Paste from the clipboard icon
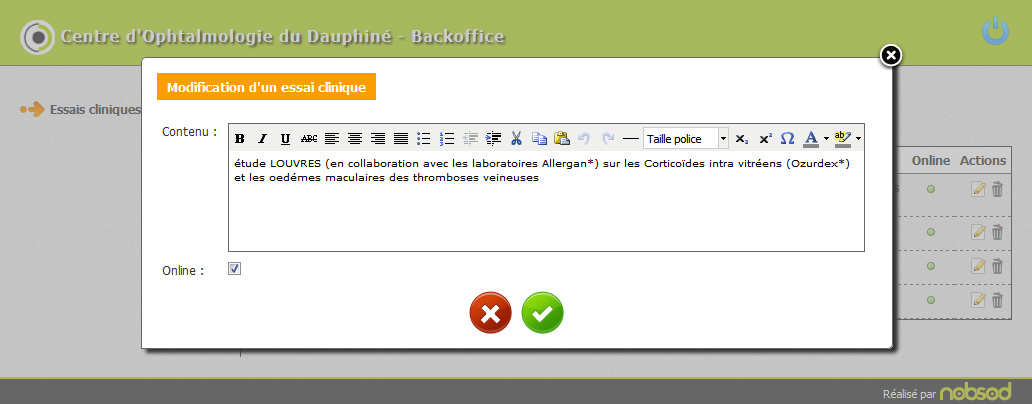Viewport: 1032px width, 404px height. tap(561, 139)
